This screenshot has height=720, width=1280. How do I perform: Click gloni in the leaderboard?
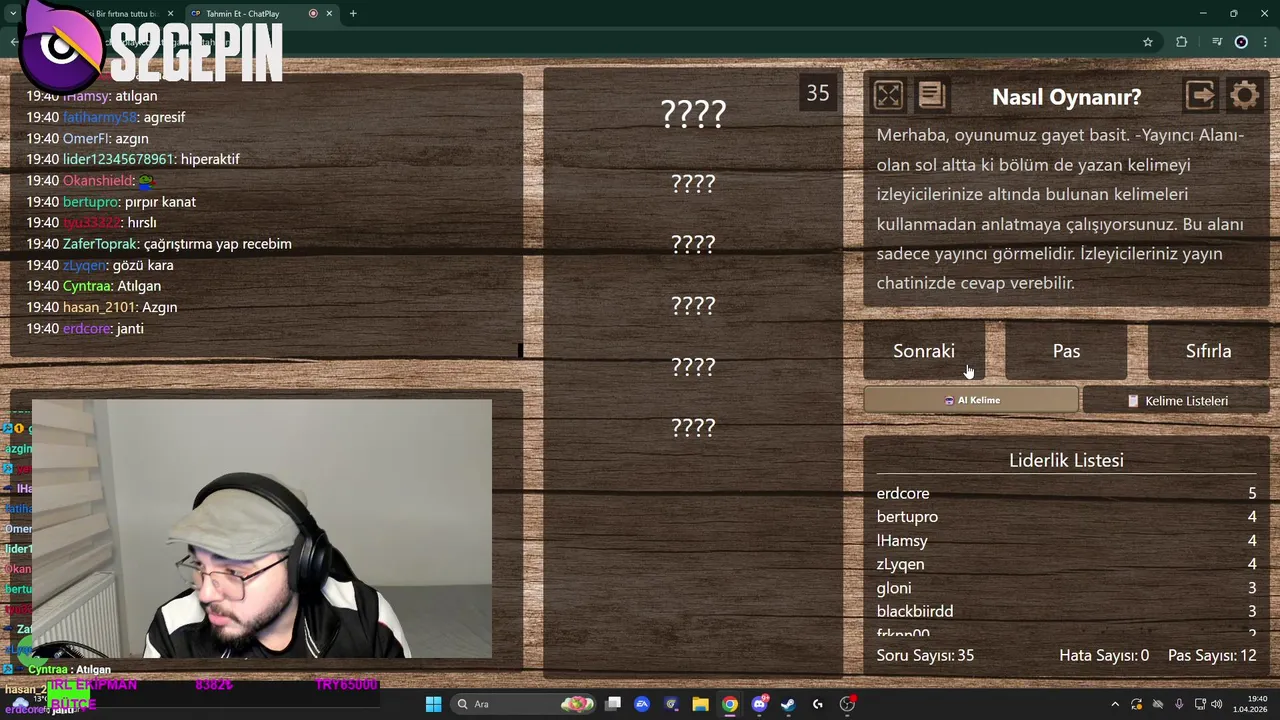[894, 588]
